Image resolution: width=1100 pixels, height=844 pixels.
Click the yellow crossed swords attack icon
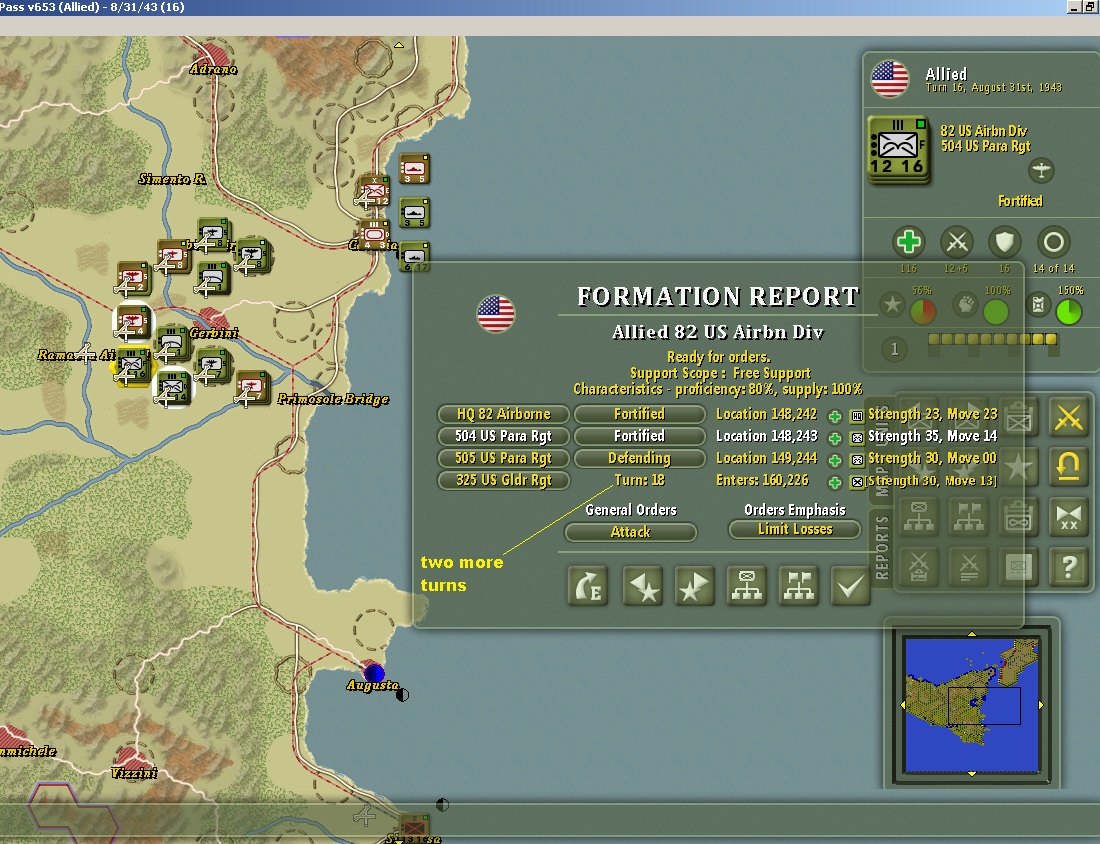1068,417
